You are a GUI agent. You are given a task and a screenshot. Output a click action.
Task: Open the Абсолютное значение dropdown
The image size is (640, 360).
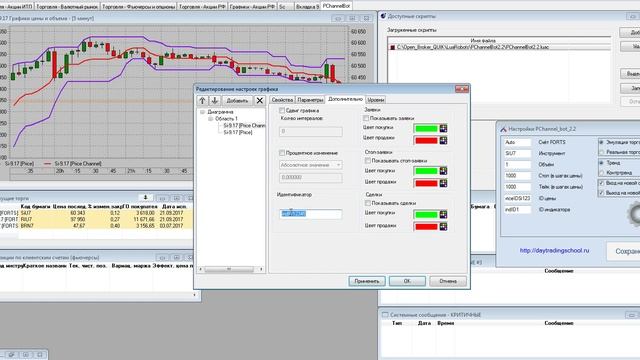(x=311, y=165)
